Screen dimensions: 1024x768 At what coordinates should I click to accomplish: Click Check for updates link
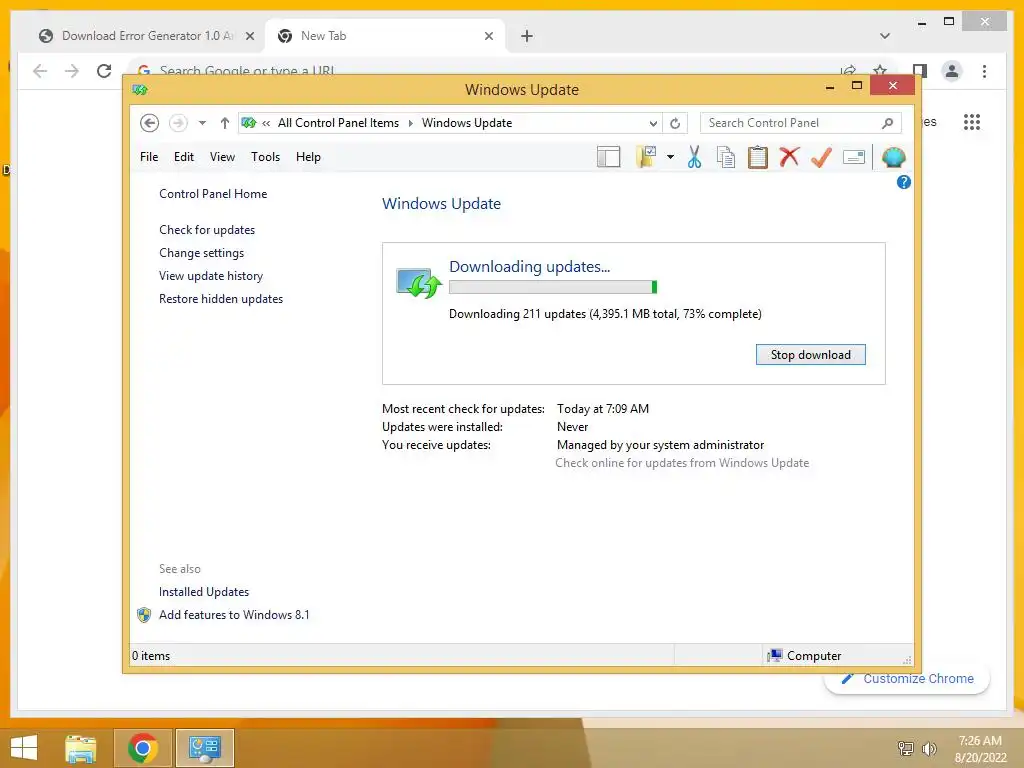207,230
